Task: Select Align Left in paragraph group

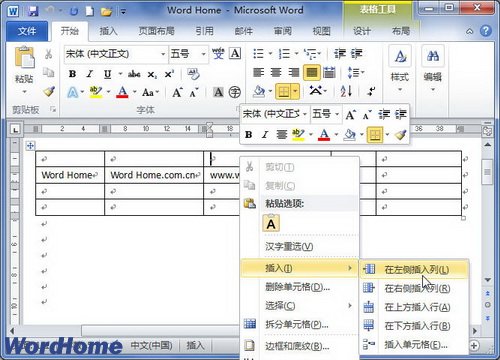Action: pos(259,72)
